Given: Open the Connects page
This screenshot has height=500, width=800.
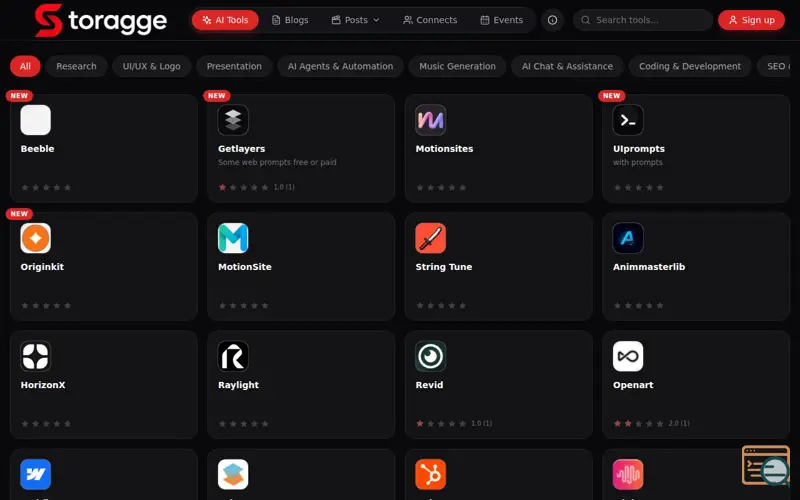Looking at the screenshot, I should coord(430,20).
